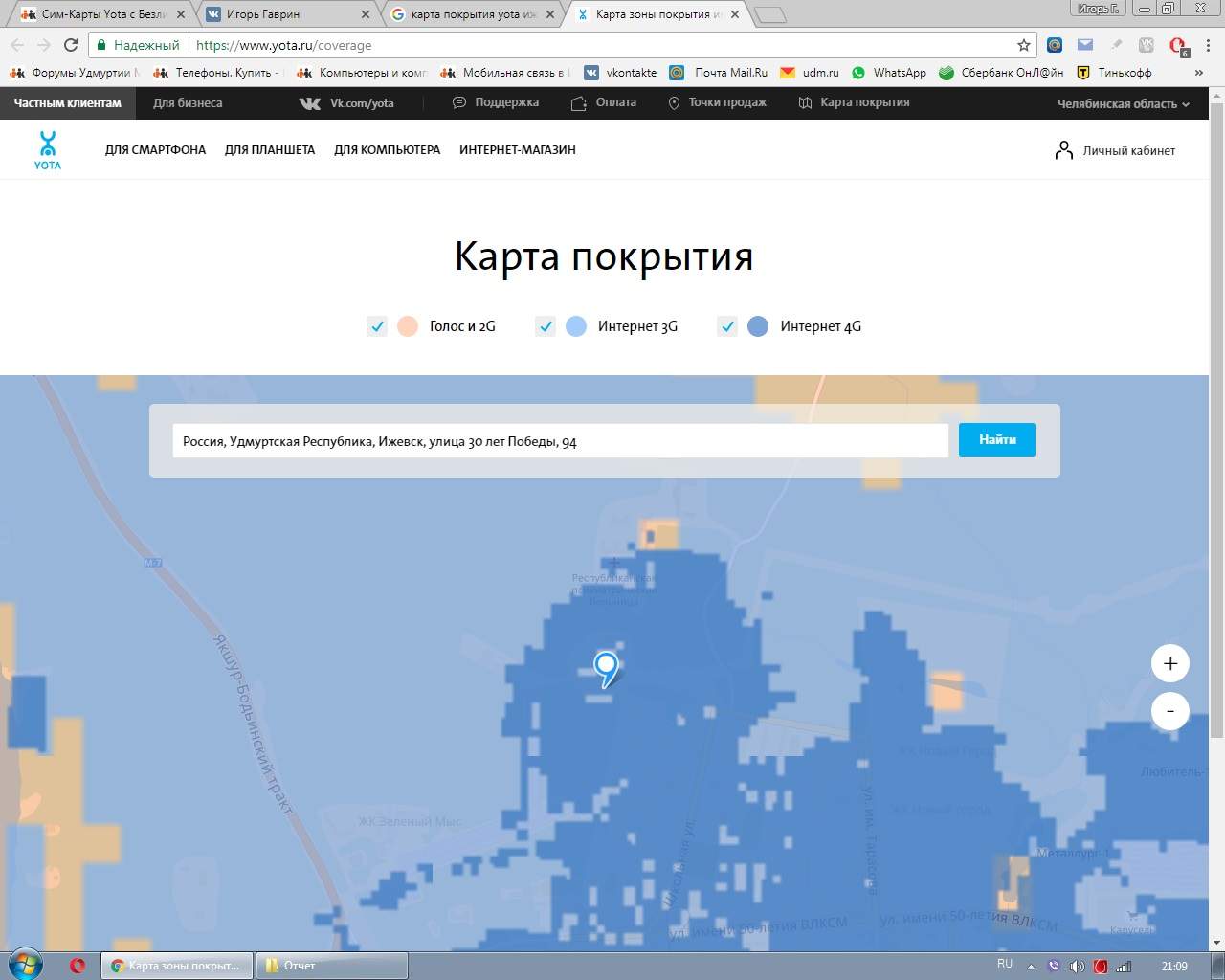Select Частным клиентам tab
The width and height of the screenshot is (1225, 980).
tap(68, 103)
